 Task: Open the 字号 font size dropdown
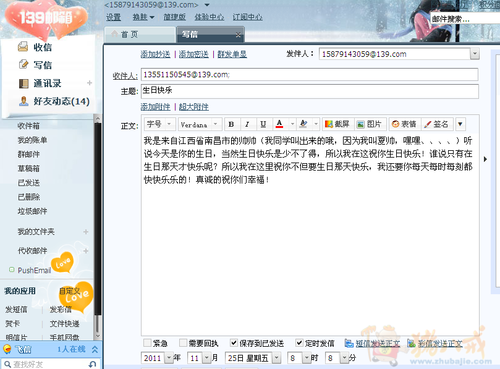[159, 124]
